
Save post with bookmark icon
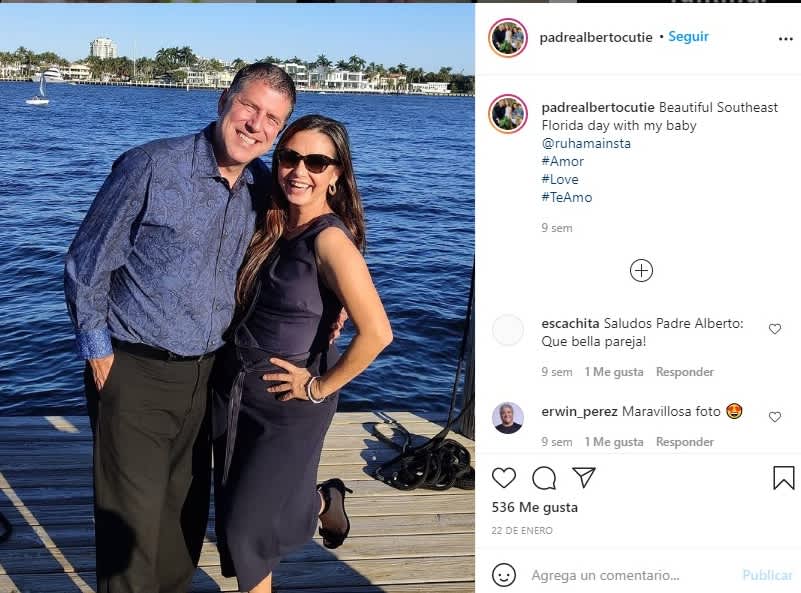pyautogui.click(x=784, y=478)
